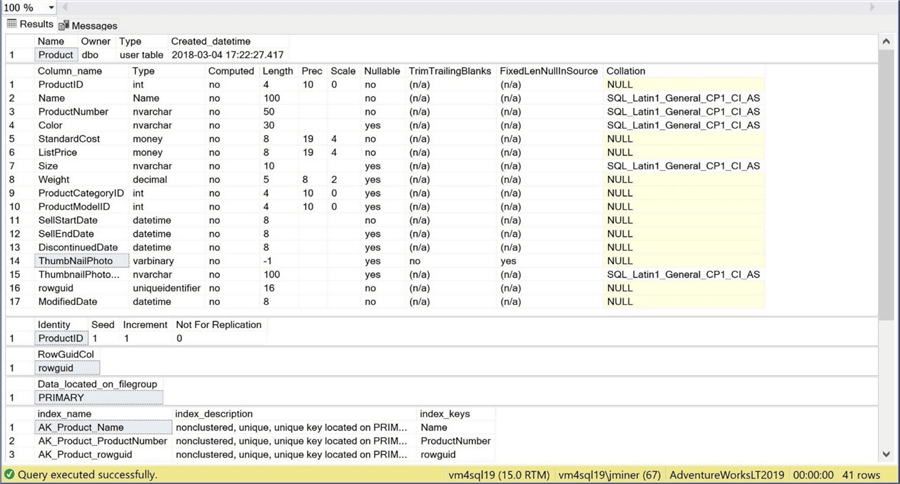Click the vertical scrollbar thumb

point(886,185)
